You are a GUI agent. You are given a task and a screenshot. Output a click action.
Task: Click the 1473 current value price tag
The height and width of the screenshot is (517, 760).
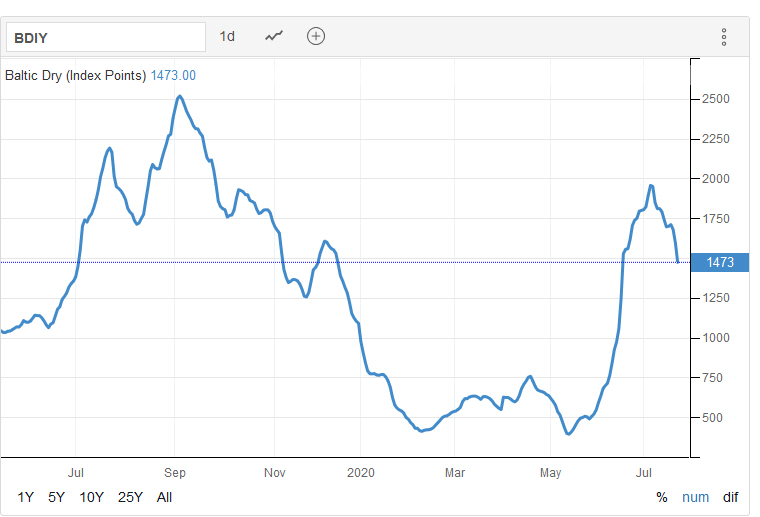point(720,263)
